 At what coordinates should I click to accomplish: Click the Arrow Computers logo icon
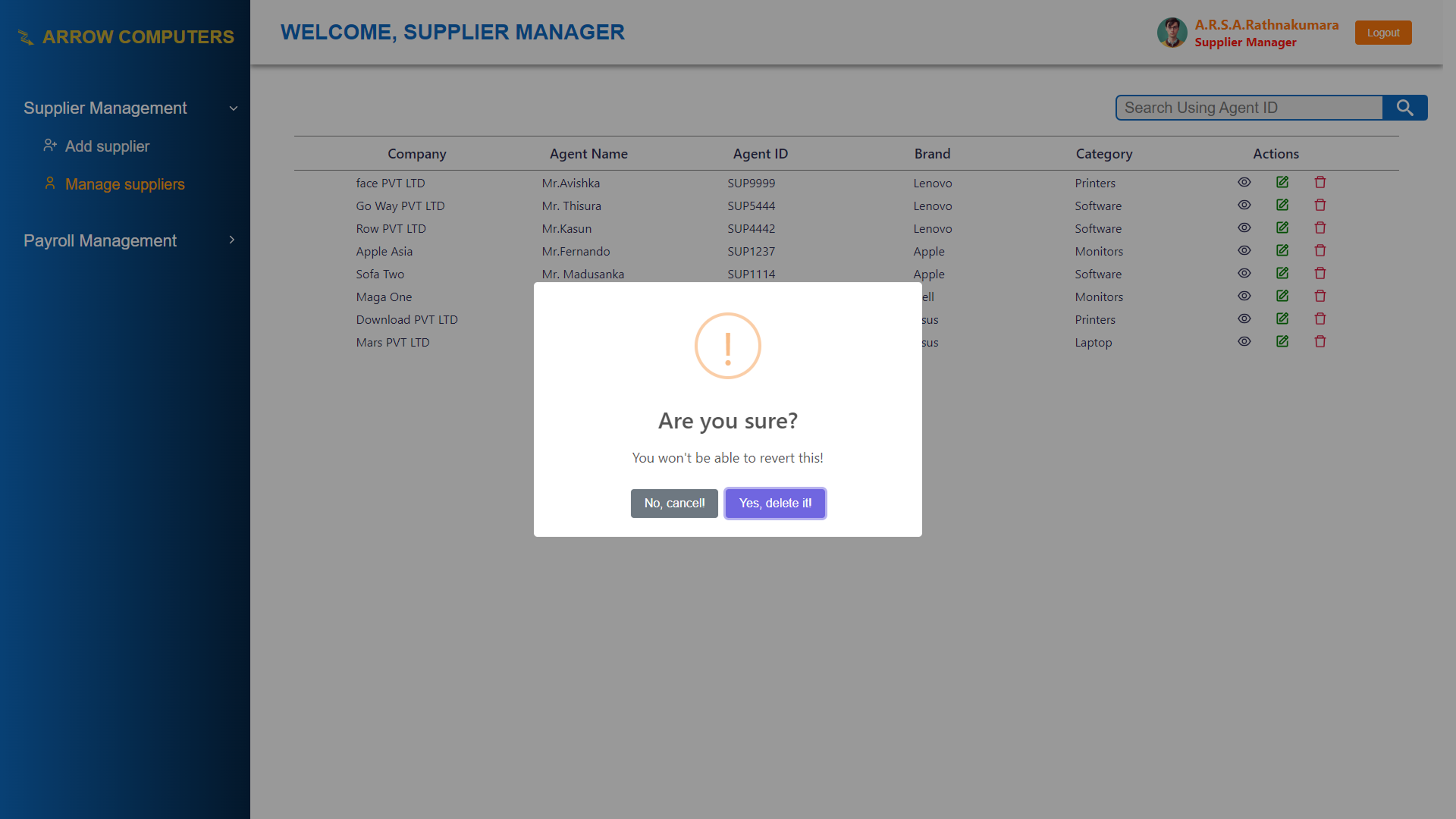24,36
